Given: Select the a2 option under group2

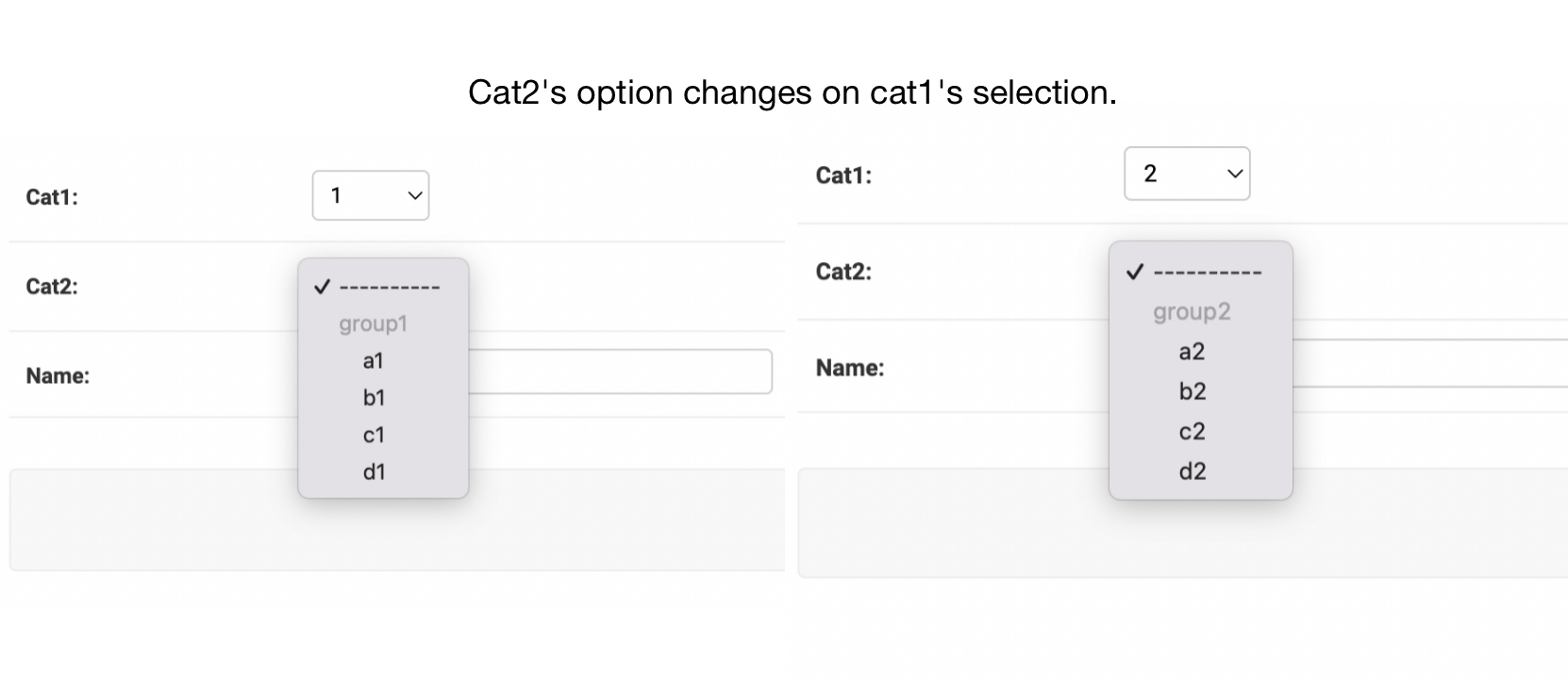Looking at the screenshot, I should 1192,352.
